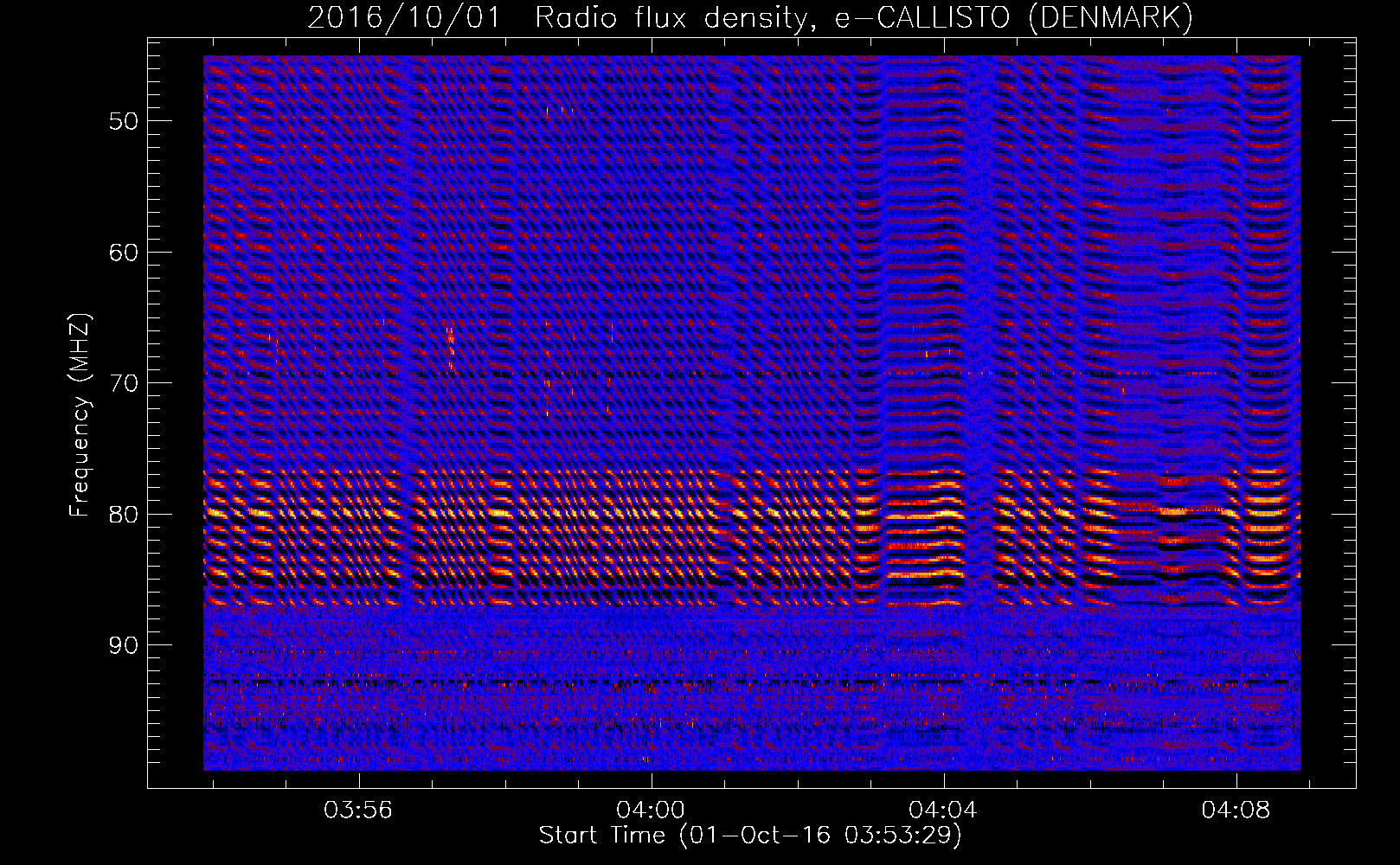Click the 04:00 time tick label
The image size is (1400, 865).
[651, 810]
